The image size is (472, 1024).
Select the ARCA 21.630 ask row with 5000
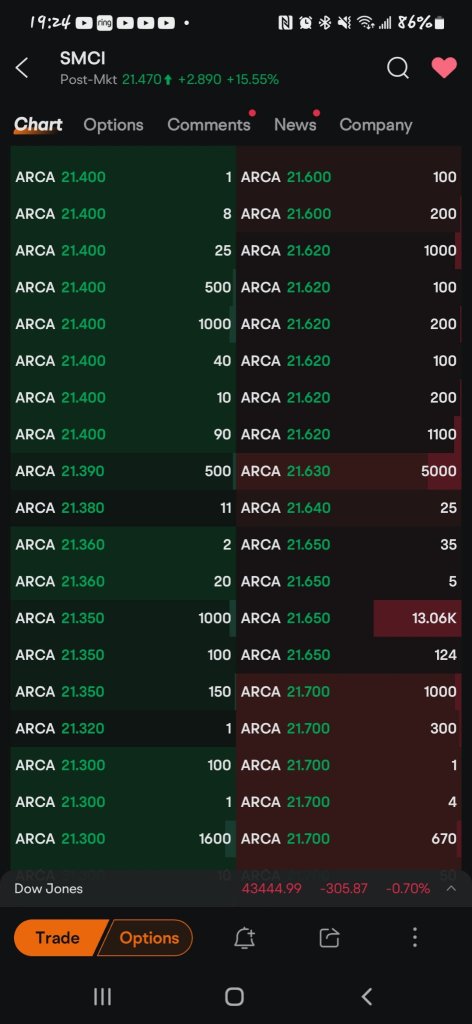click(349, 471)
